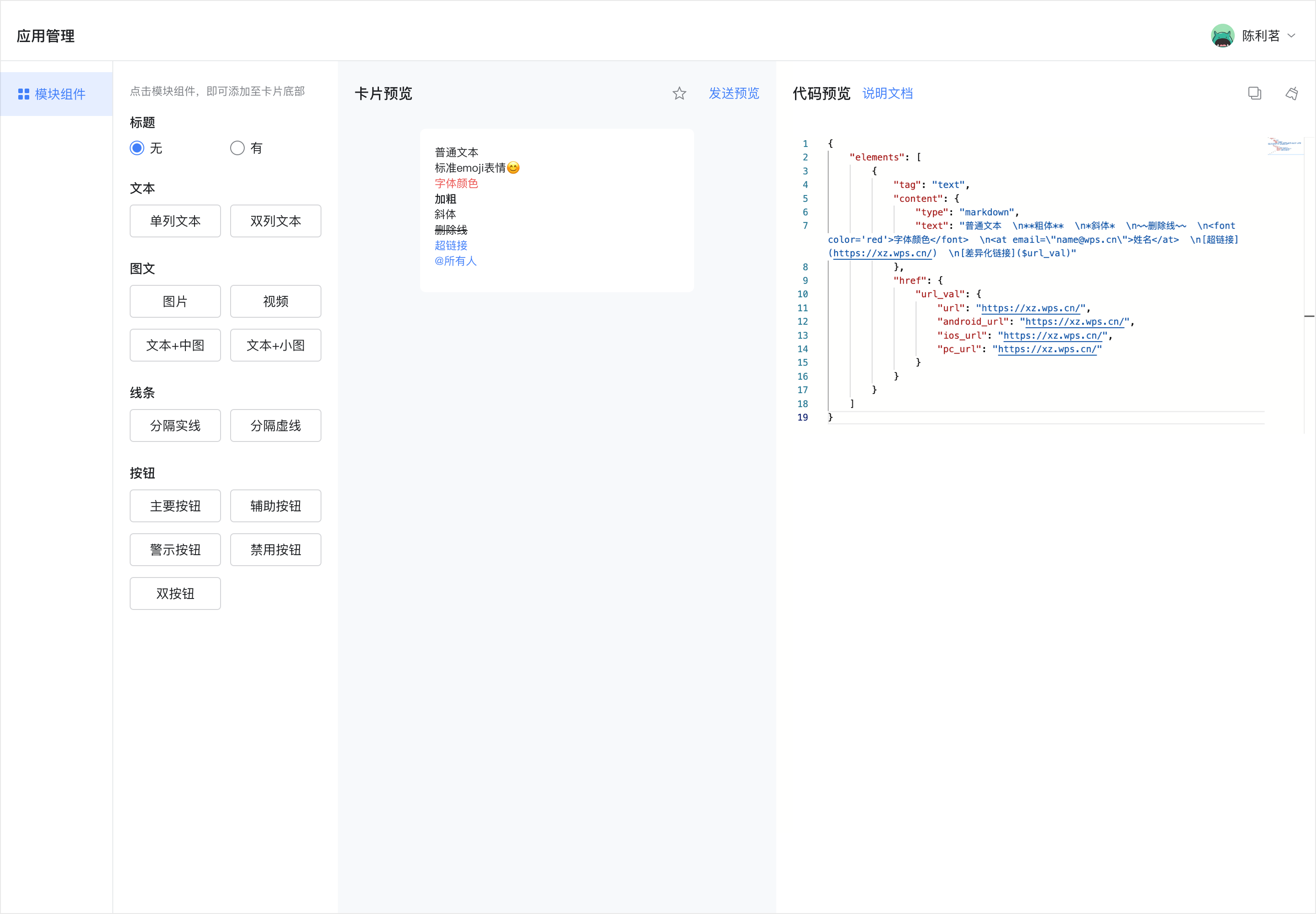Open the account dropdown next to 陈利茗
Image resolution: width=1316 pixels, height=914 pixels.
(x=1290, y=36)
